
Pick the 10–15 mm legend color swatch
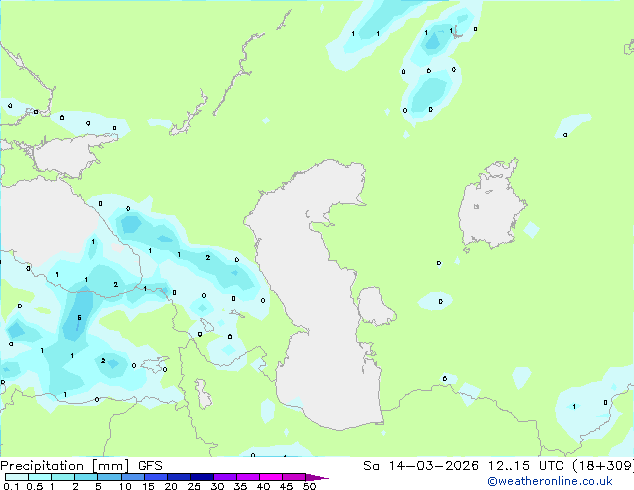[x=132, y=477]
